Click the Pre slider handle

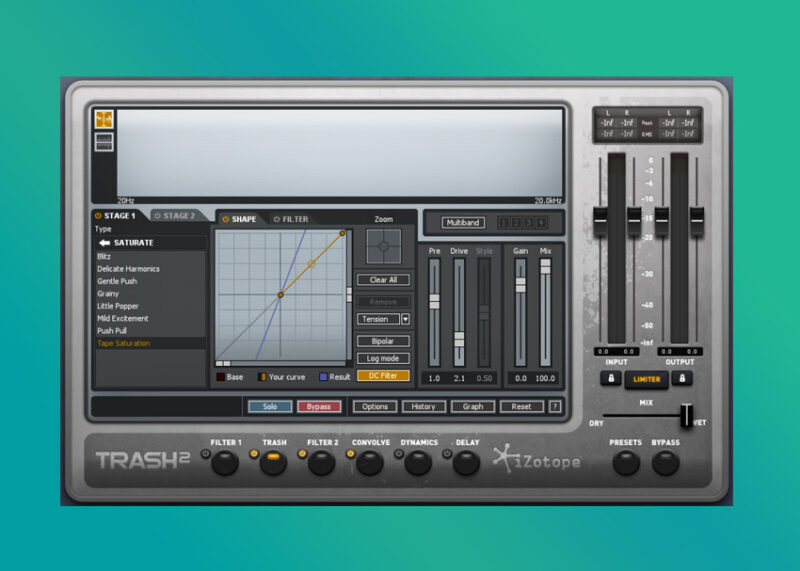[434, 302]
